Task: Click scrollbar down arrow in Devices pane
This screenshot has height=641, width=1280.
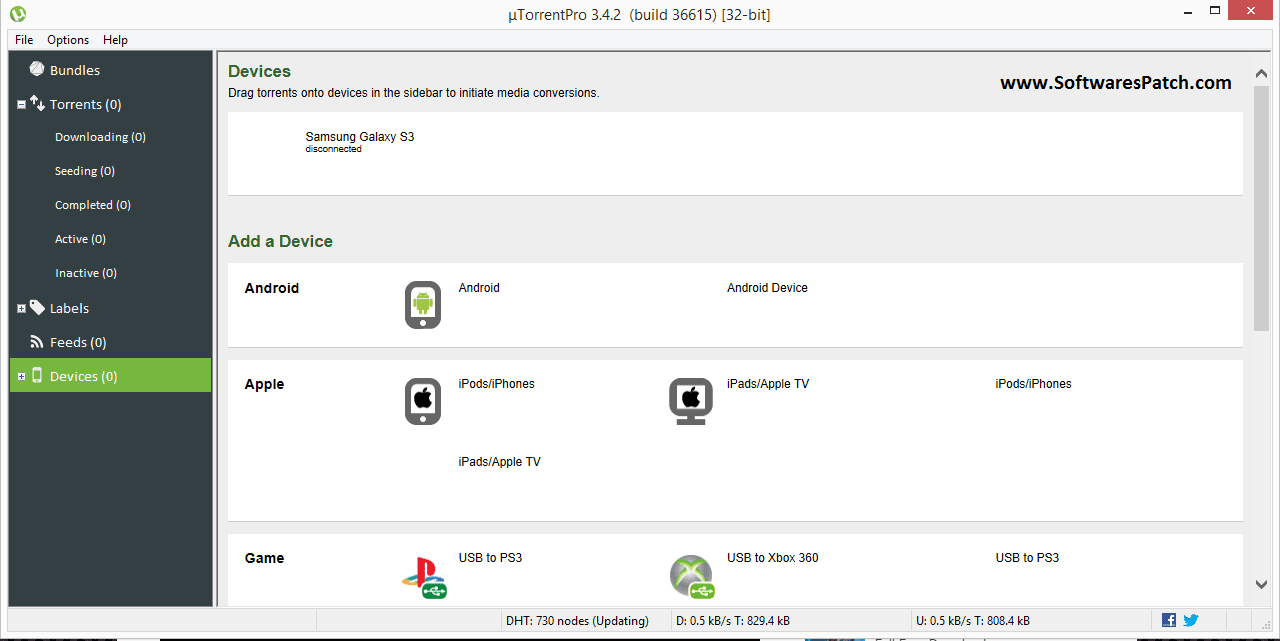Action: (1261, 584)
